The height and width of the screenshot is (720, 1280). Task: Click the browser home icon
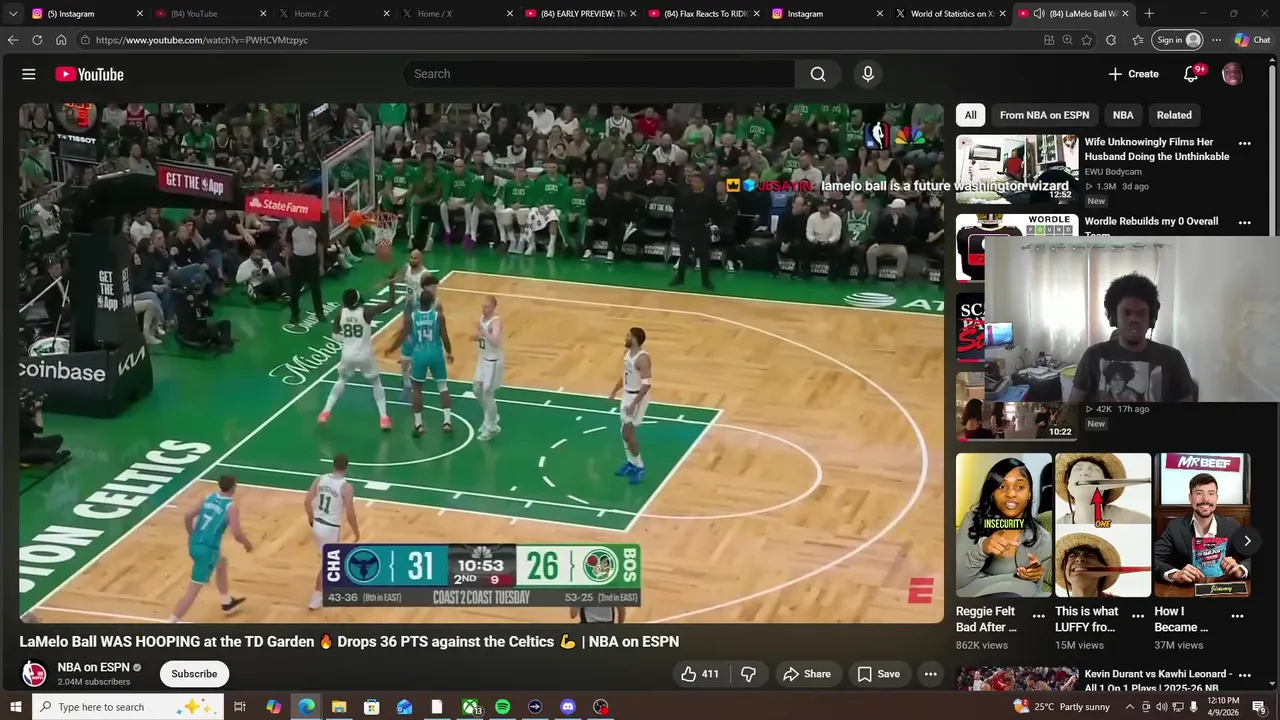click(x=61, y=40)
